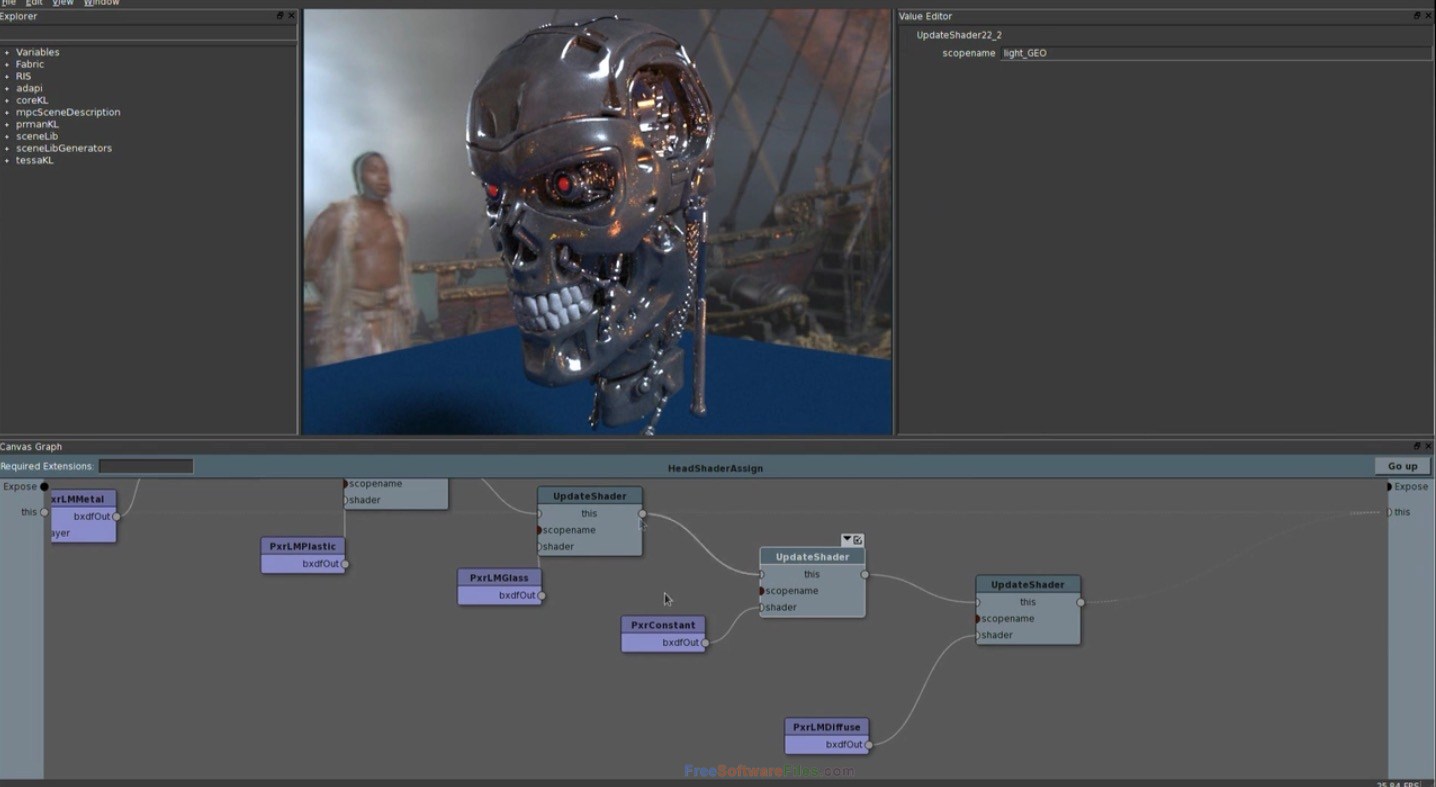Open the View menu
The width and height of the screenshot is (1436, 787).
click(63, 3)
